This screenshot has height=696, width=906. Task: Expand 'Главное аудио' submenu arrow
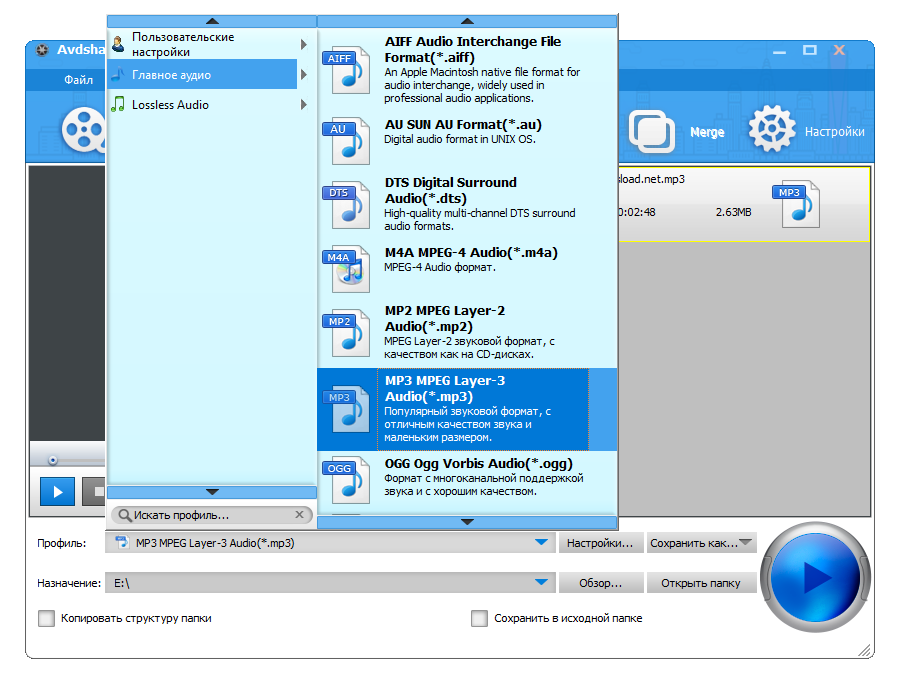click(304, 75)
